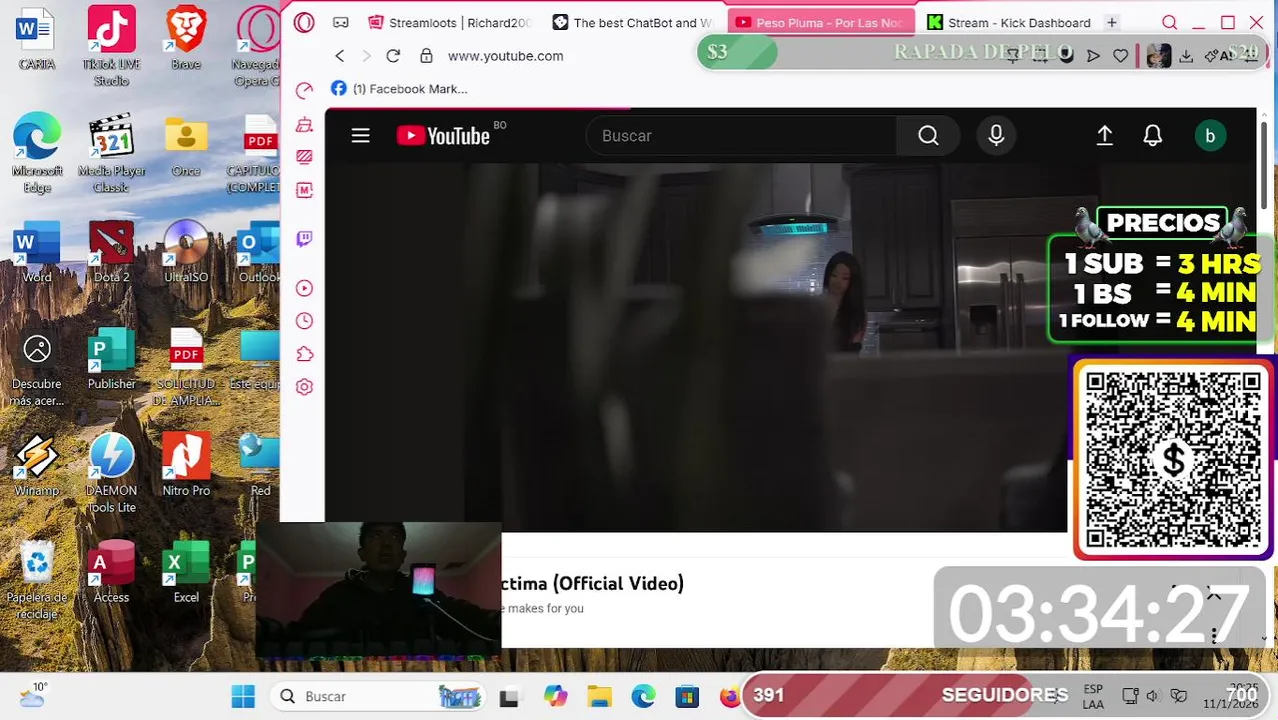The image size is (1278, 720).
Task: View site security padlock info
Action: coord(426,56)
